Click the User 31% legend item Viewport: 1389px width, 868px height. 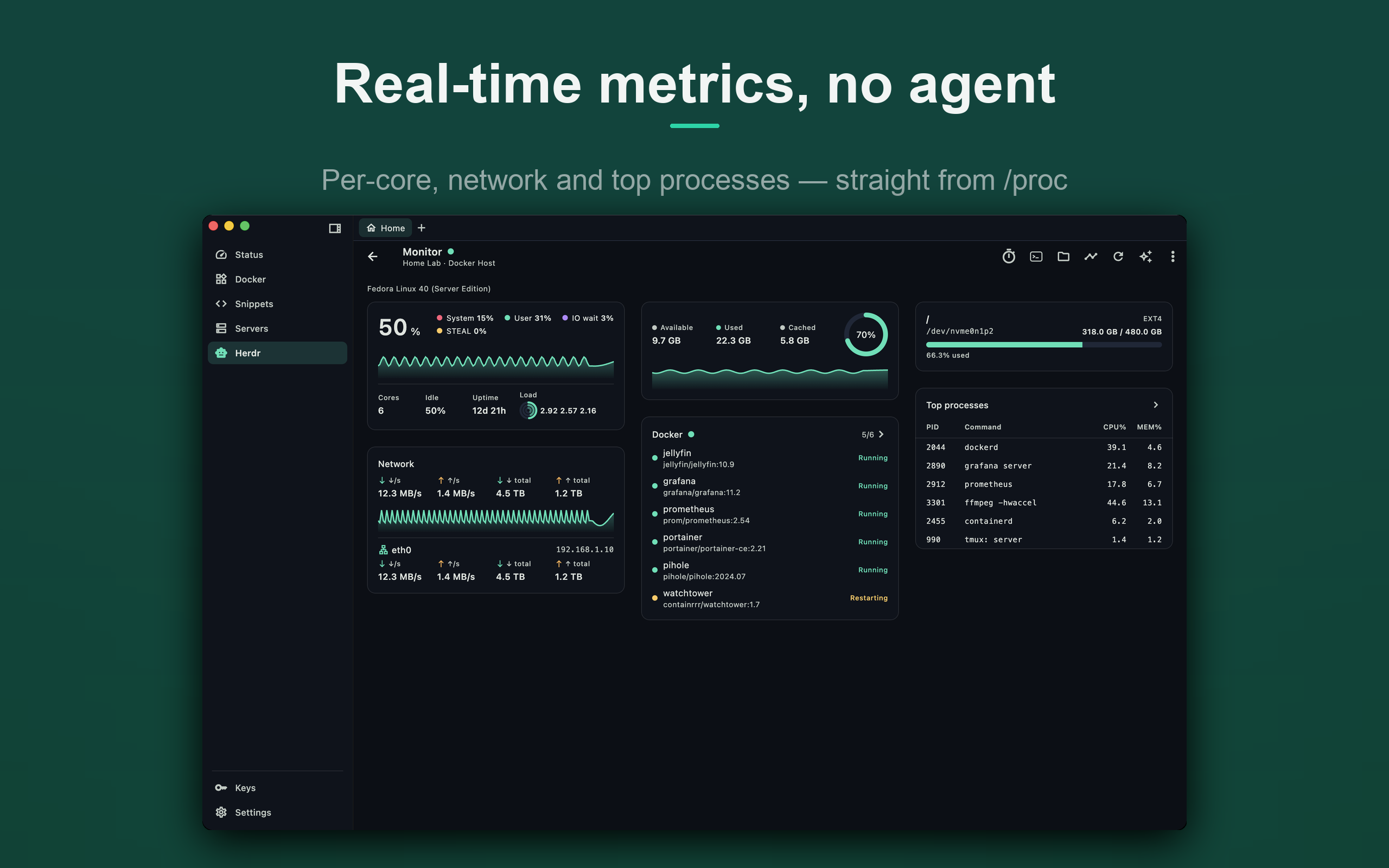(x=527, y=318)
